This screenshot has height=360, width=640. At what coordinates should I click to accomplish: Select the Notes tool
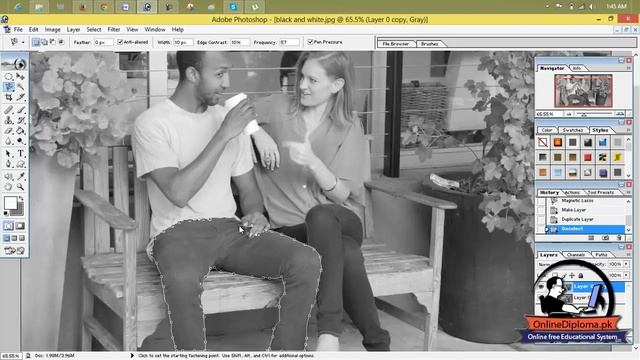[x=9, y=176]
